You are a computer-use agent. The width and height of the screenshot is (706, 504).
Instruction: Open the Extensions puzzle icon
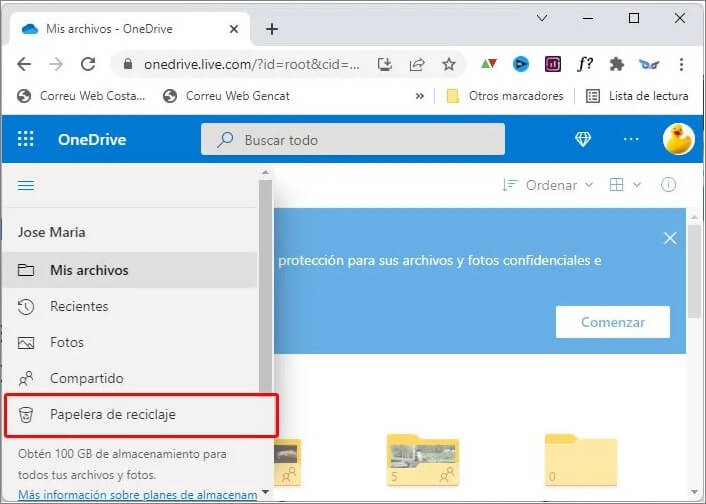[x=616, y=64]
